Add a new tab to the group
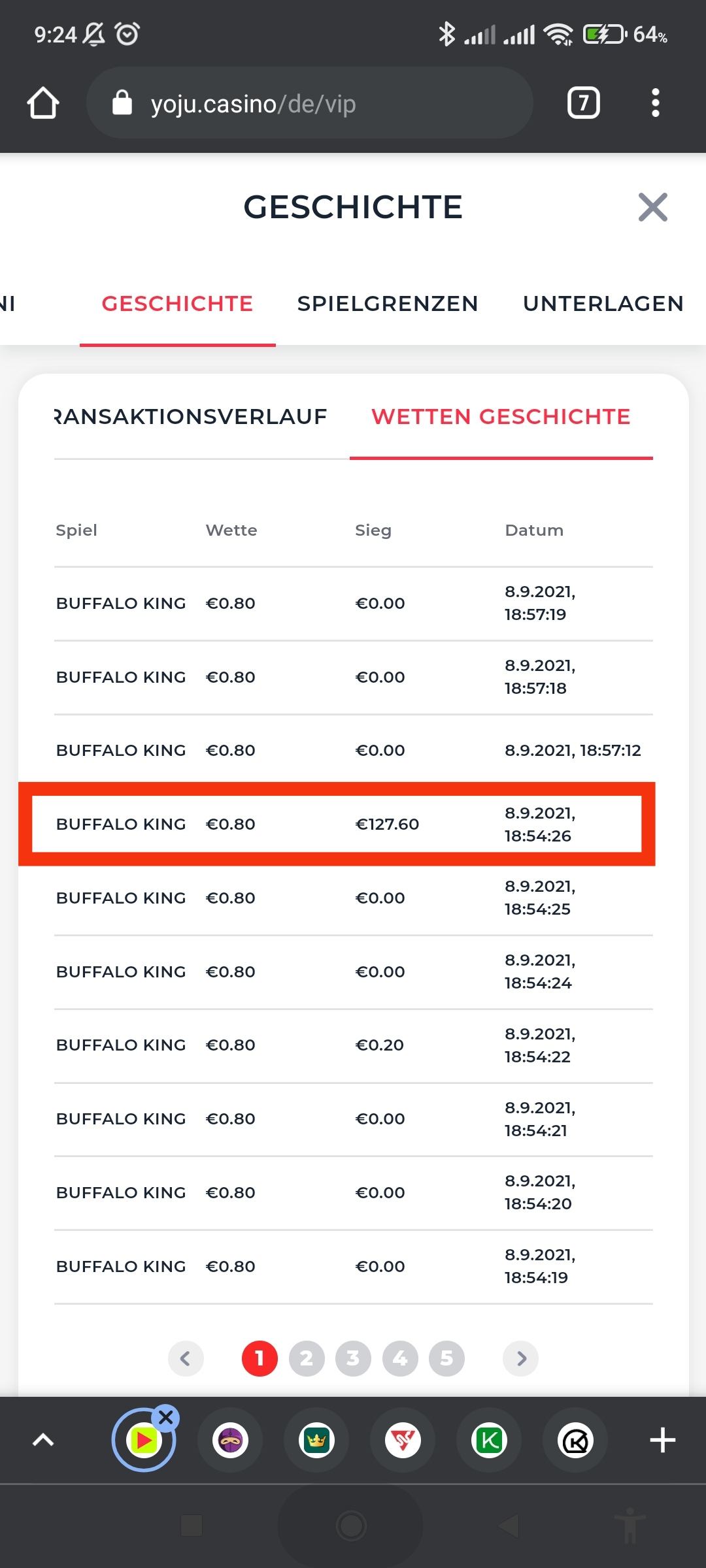This screenshot has width=706, height=1568. 662,1440
